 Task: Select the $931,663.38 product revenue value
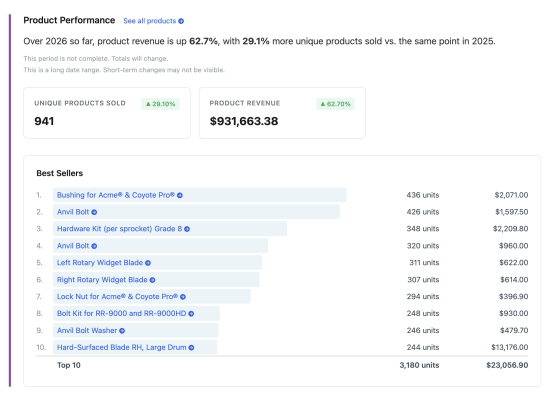244,121
